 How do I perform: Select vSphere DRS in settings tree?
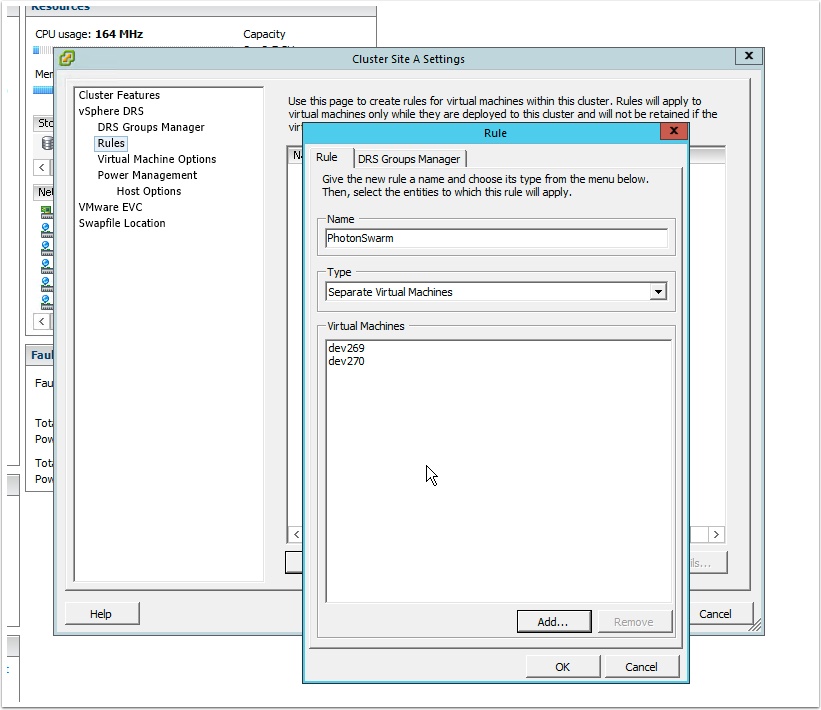click(111, 111)
